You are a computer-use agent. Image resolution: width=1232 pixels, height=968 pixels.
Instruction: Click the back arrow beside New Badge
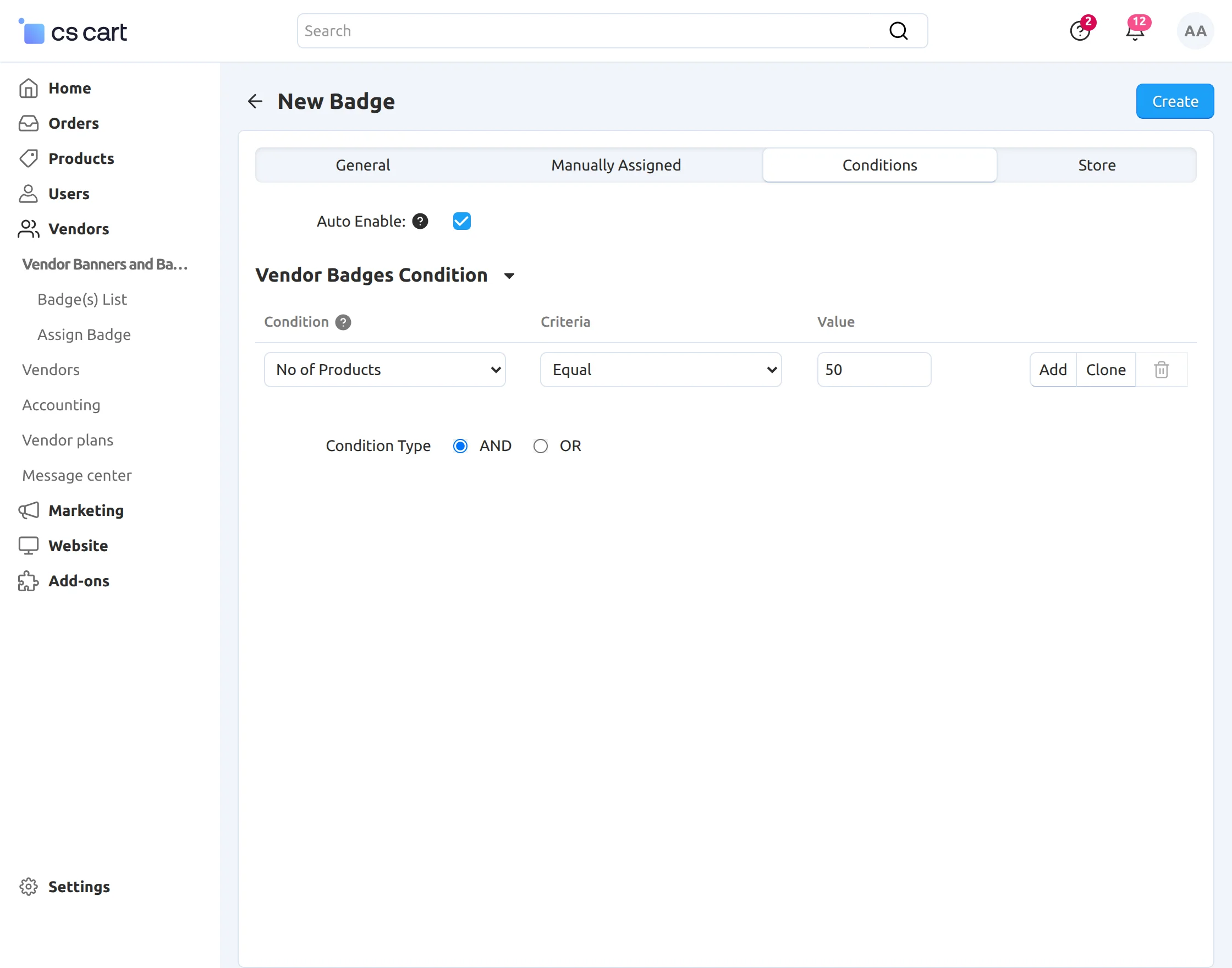pos(255,101)
